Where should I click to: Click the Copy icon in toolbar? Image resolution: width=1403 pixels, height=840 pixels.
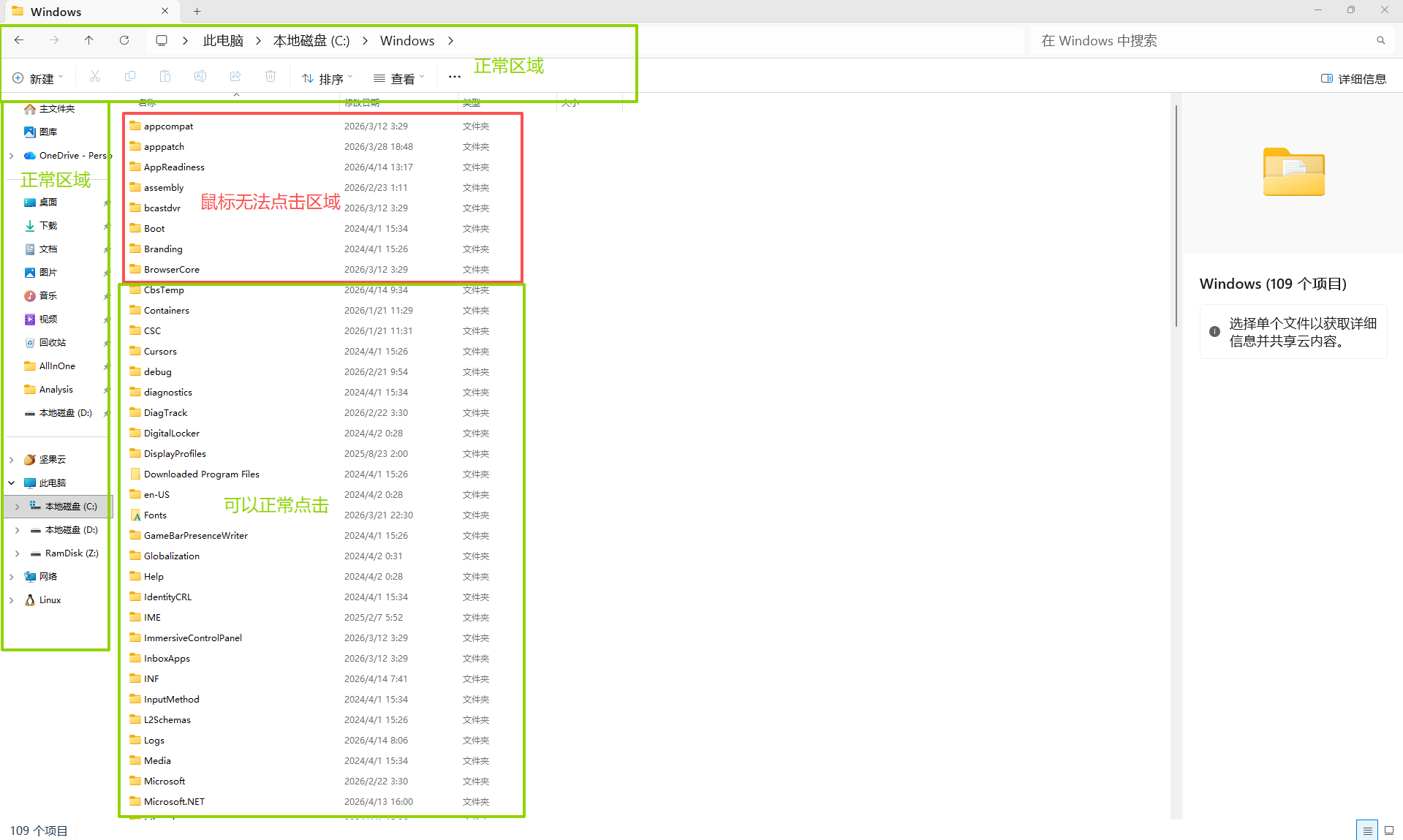(130, 77)
